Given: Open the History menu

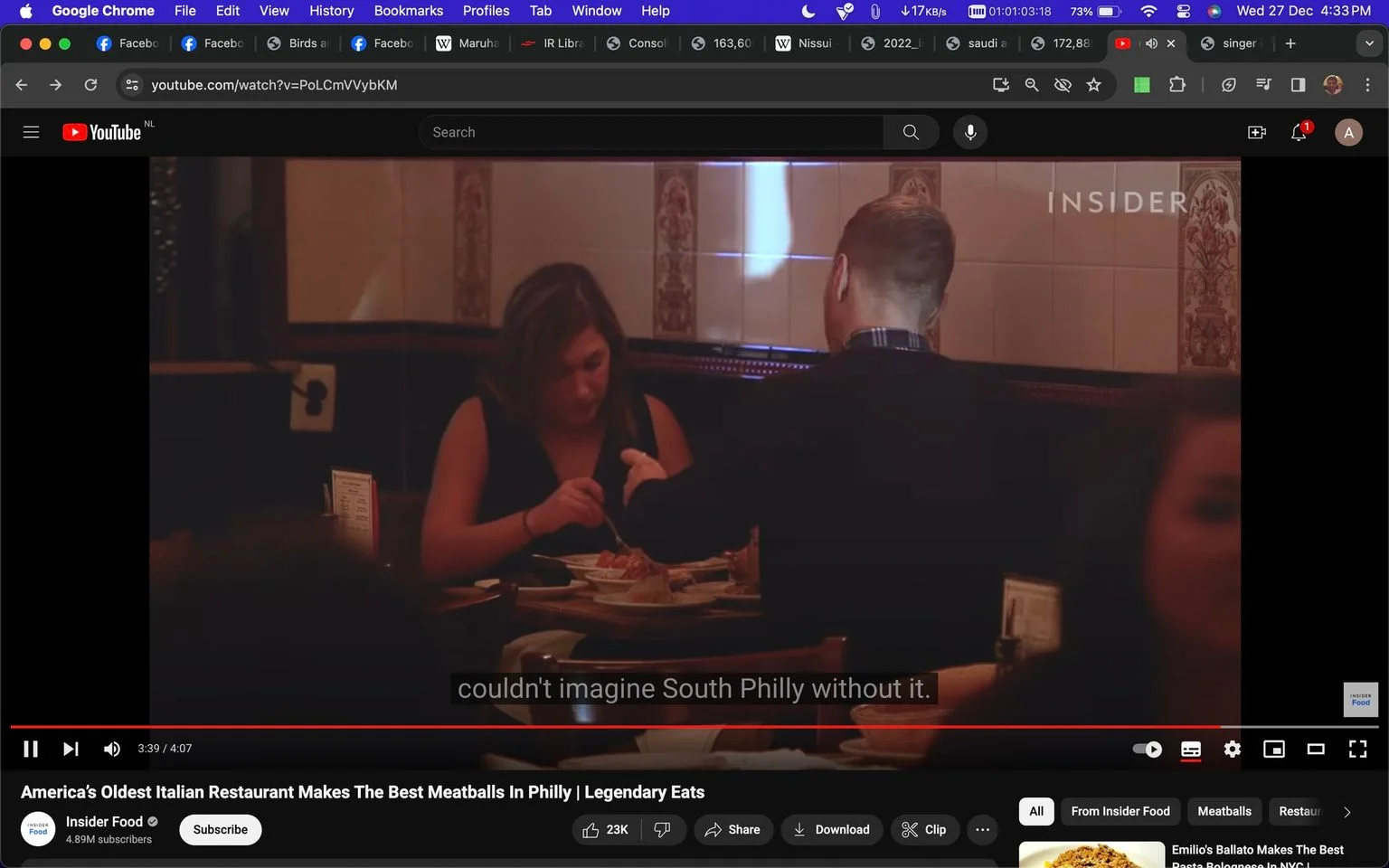Looking at the screenshot, I should pos(331,11).
